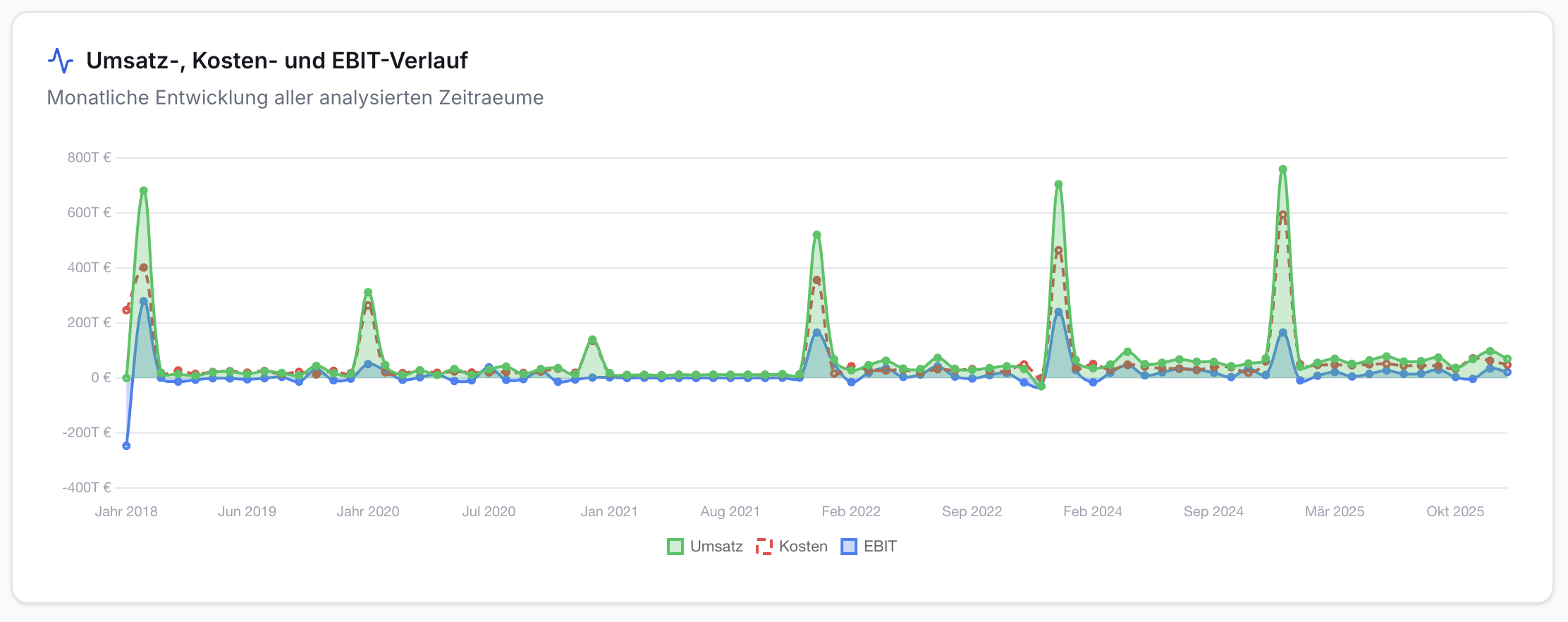The image size is (1568, 622).
Task: Click the 'Okt 2025' x-axis label
Action: 1455,511
